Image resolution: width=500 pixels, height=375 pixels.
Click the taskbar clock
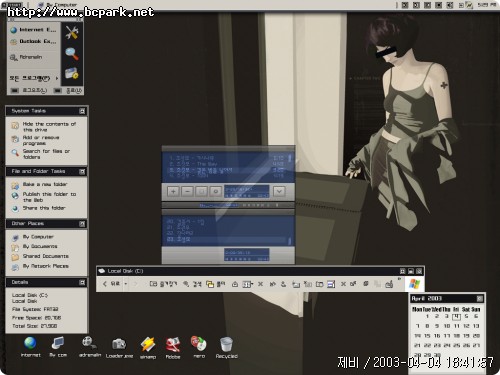[x=487, y=5]
